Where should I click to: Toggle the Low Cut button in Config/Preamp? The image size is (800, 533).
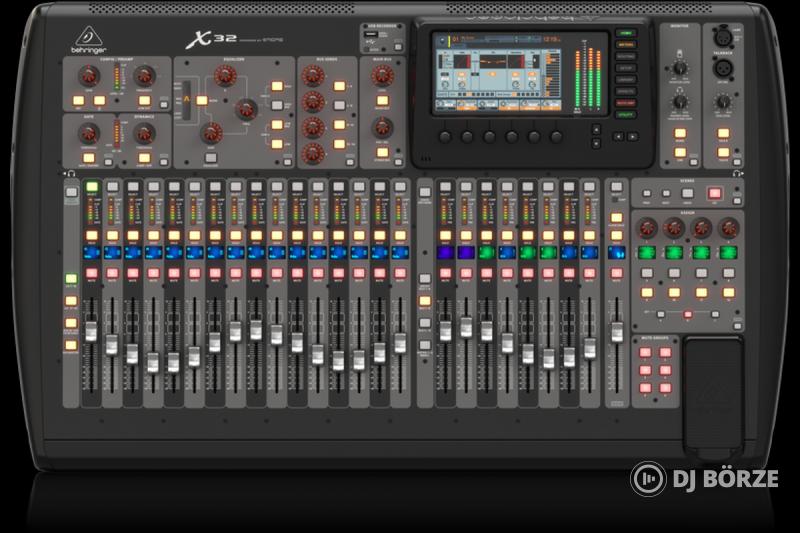pyautogui.click(x=144, y=100)
